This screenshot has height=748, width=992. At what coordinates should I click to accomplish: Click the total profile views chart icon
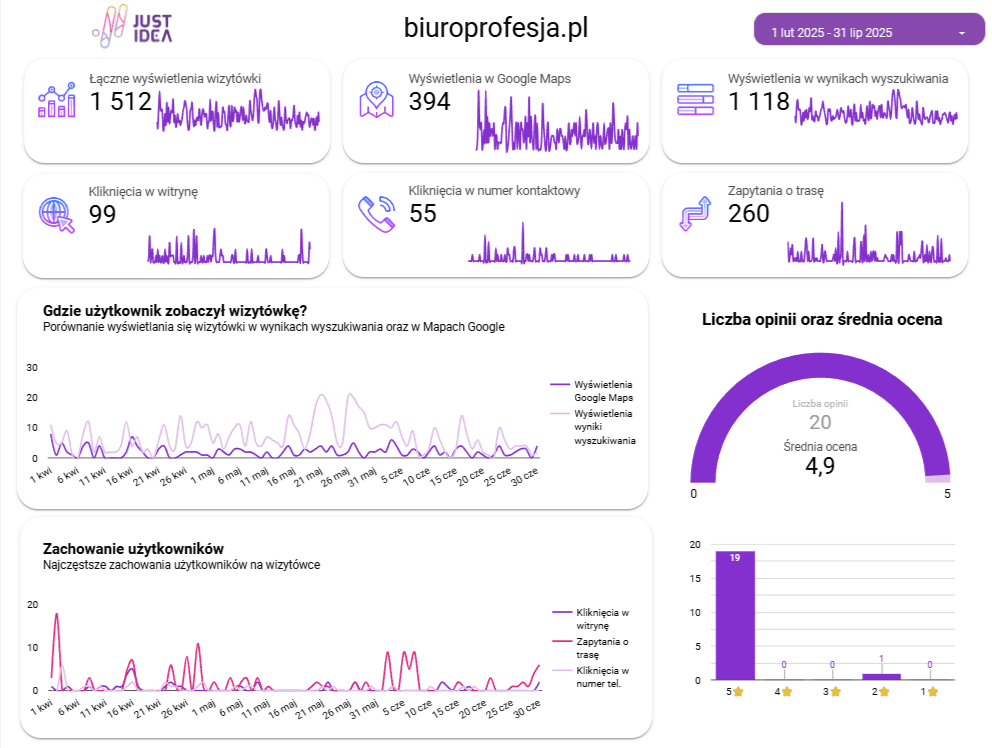click(57, 101)
